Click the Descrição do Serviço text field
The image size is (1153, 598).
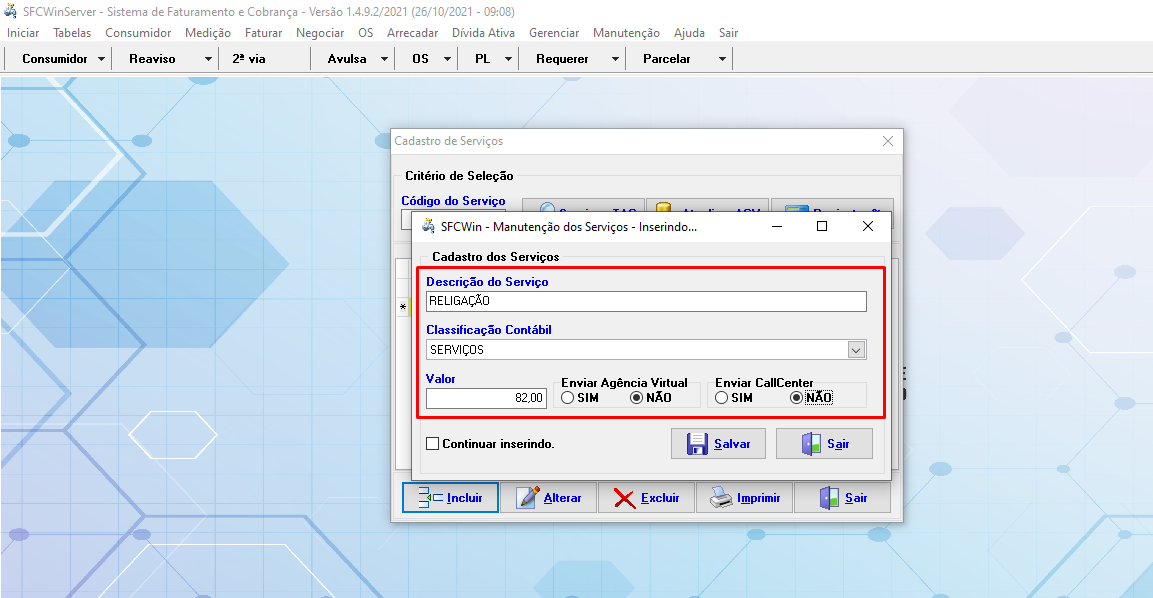click(645, 301)
